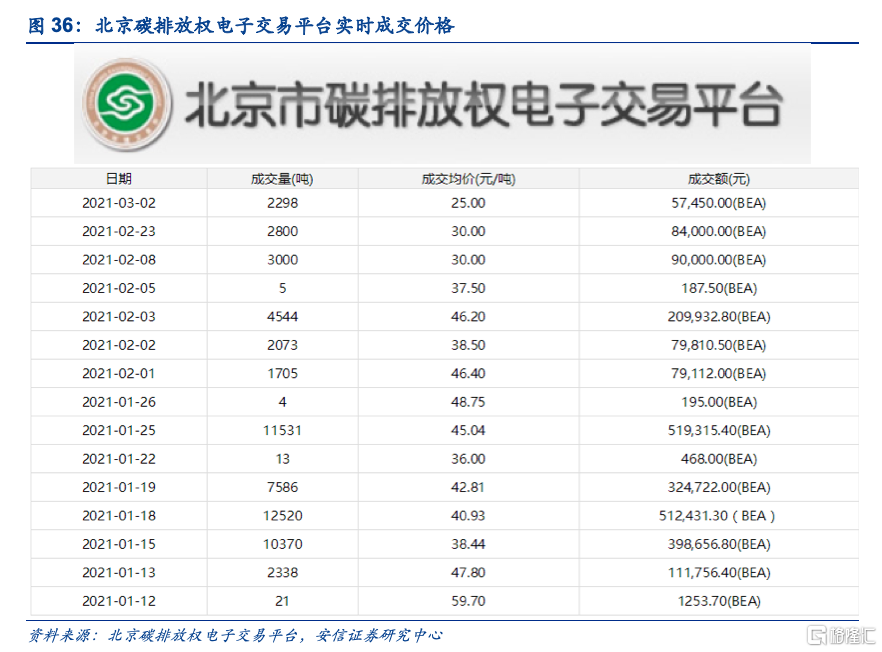The image size is (882, 652).
Task: Pick the average price 47.80
Action: point(468,573)
